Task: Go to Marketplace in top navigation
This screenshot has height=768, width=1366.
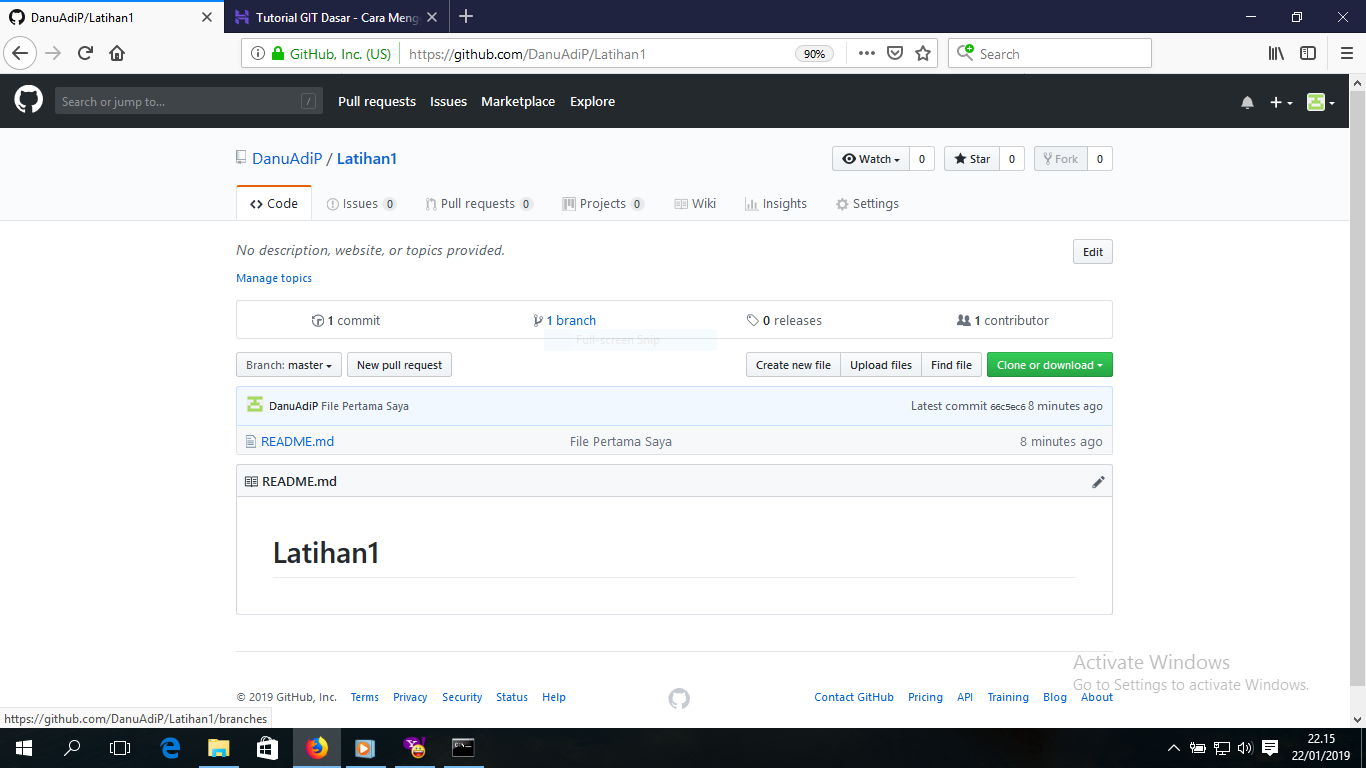Action: coord(518,101)
